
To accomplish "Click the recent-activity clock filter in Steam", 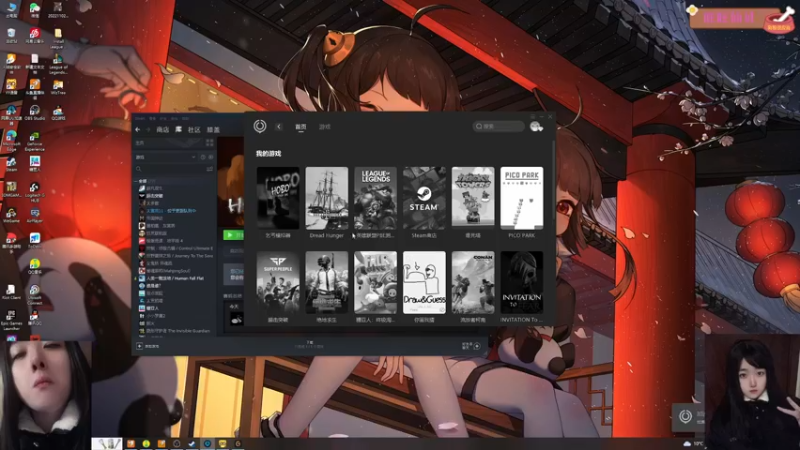I will pos(203,157).
